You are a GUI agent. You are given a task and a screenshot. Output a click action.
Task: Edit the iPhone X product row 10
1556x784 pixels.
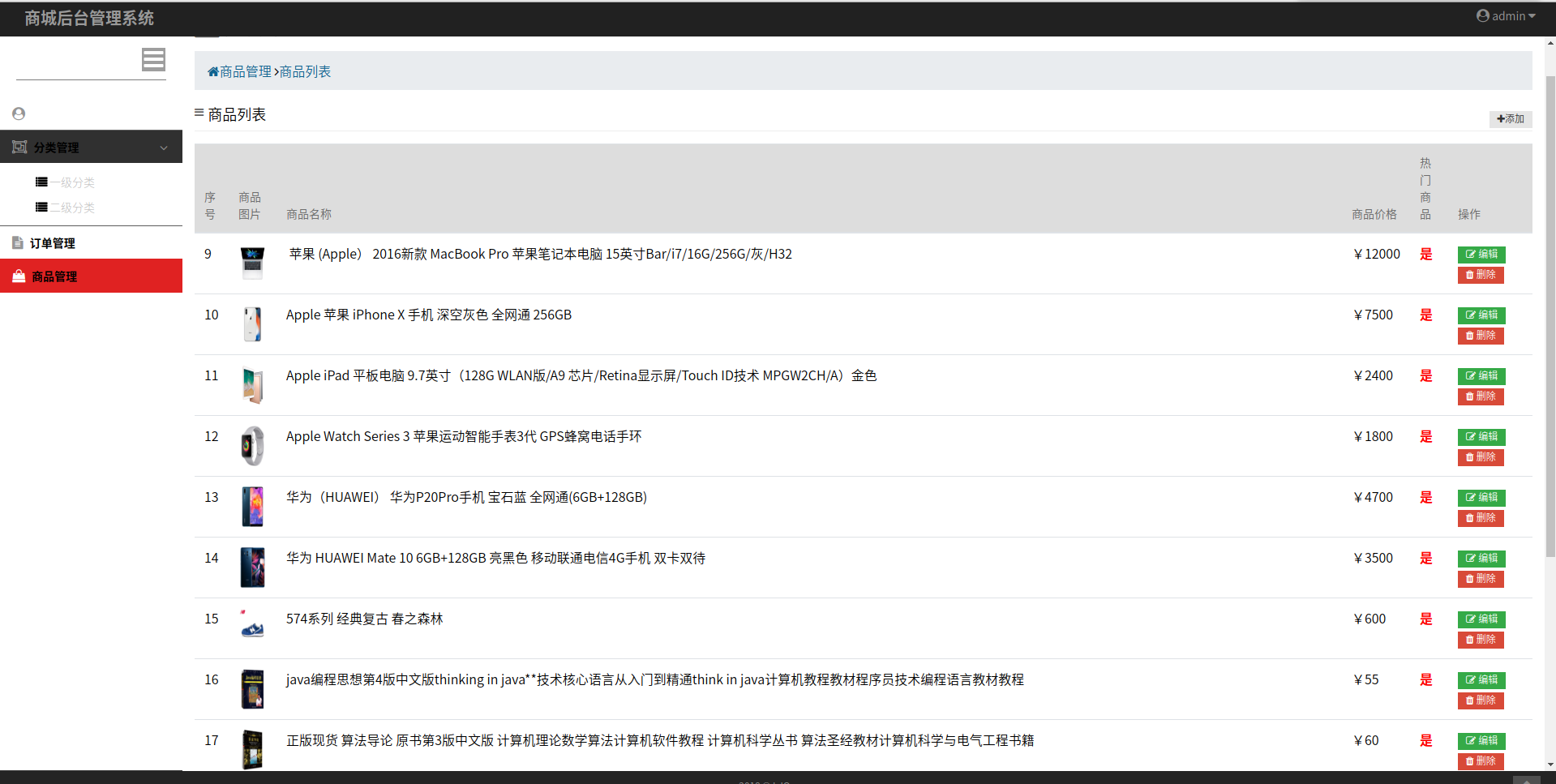click(1481, 315)
